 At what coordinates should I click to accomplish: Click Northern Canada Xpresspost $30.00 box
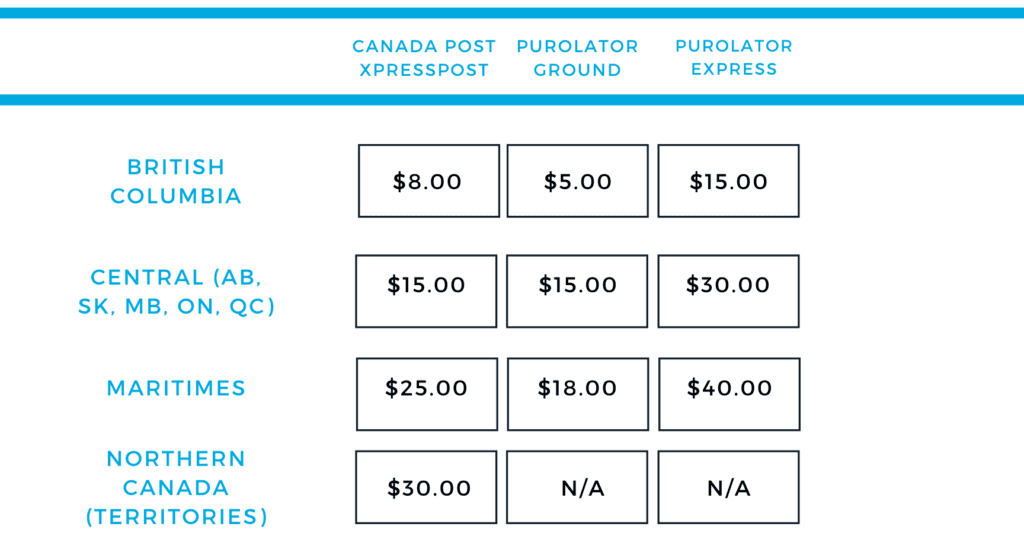click(426, 487)
